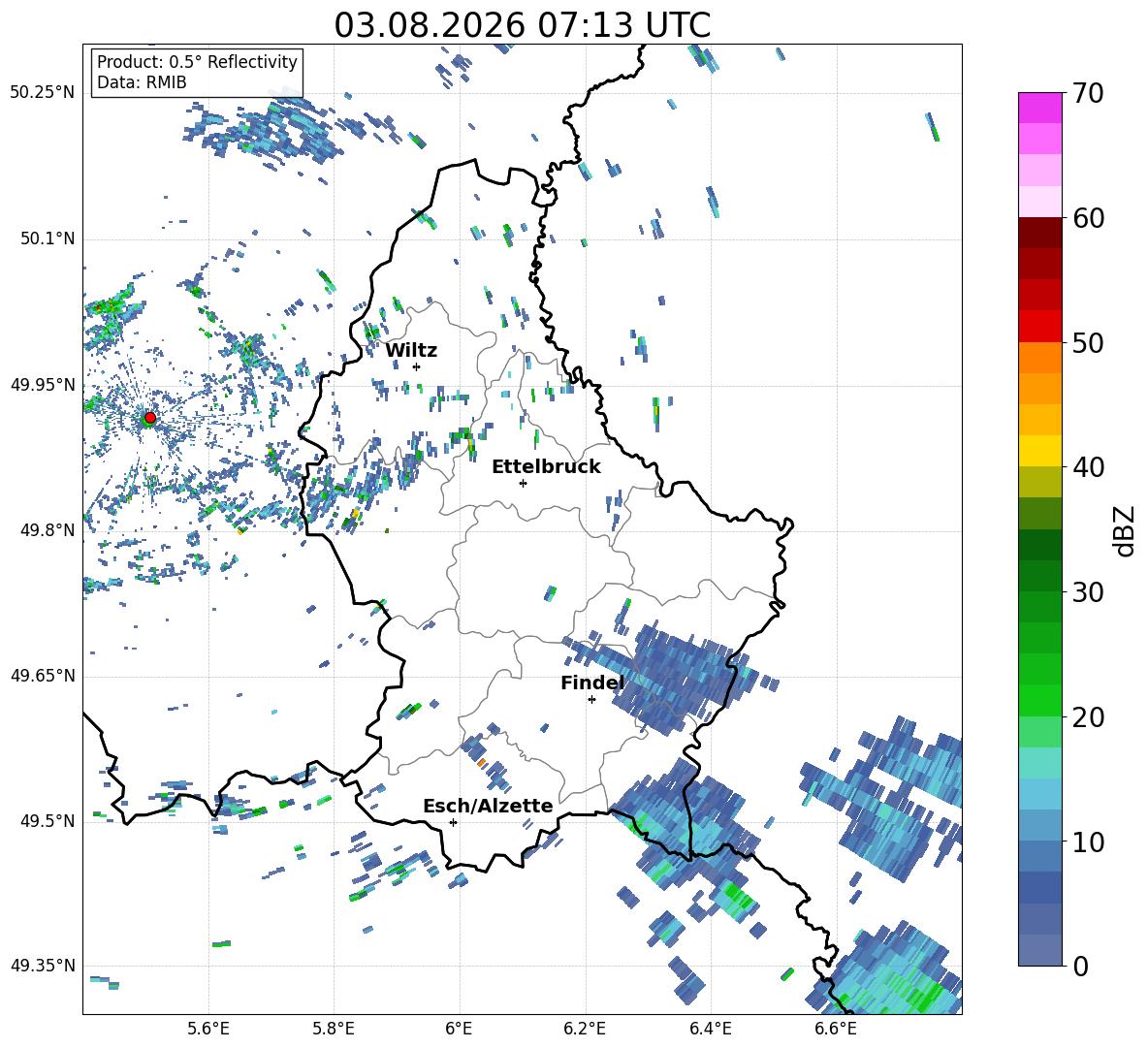This screenshot has height=1048, width=1148.
Task: Click the Findel location cross marker
Action: (x=591, y=699)
